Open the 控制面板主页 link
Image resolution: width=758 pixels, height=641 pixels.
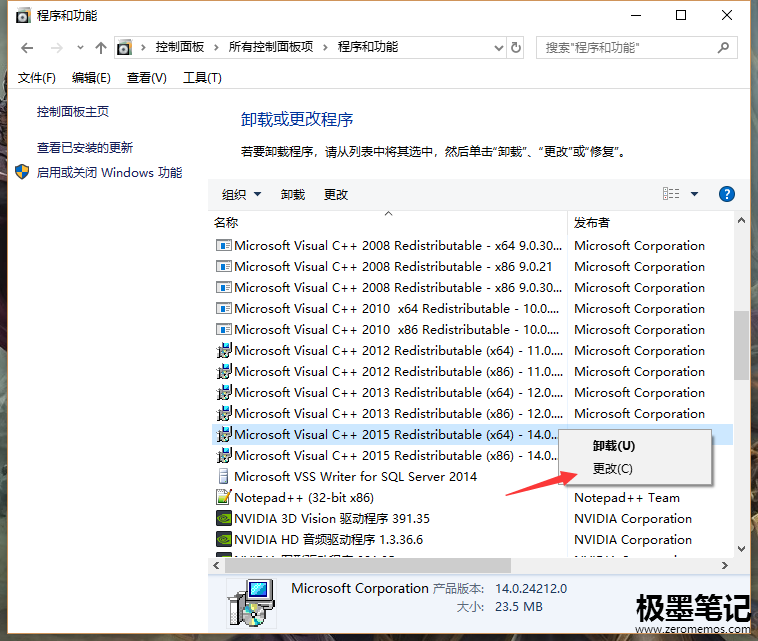[73, 112]
